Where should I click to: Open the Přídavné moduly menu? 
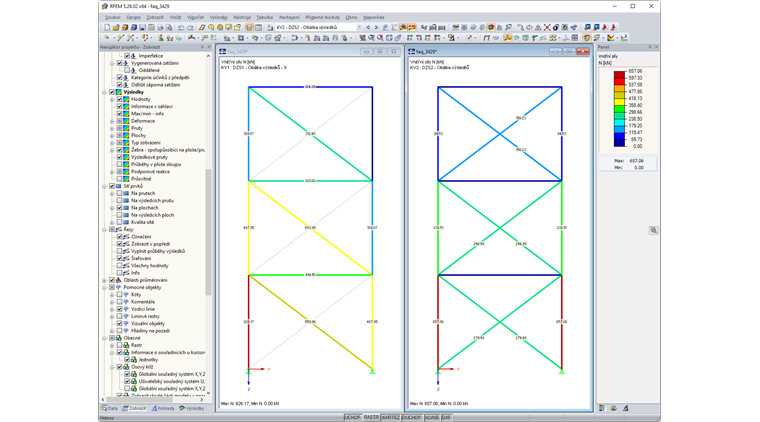click(322, 17)
